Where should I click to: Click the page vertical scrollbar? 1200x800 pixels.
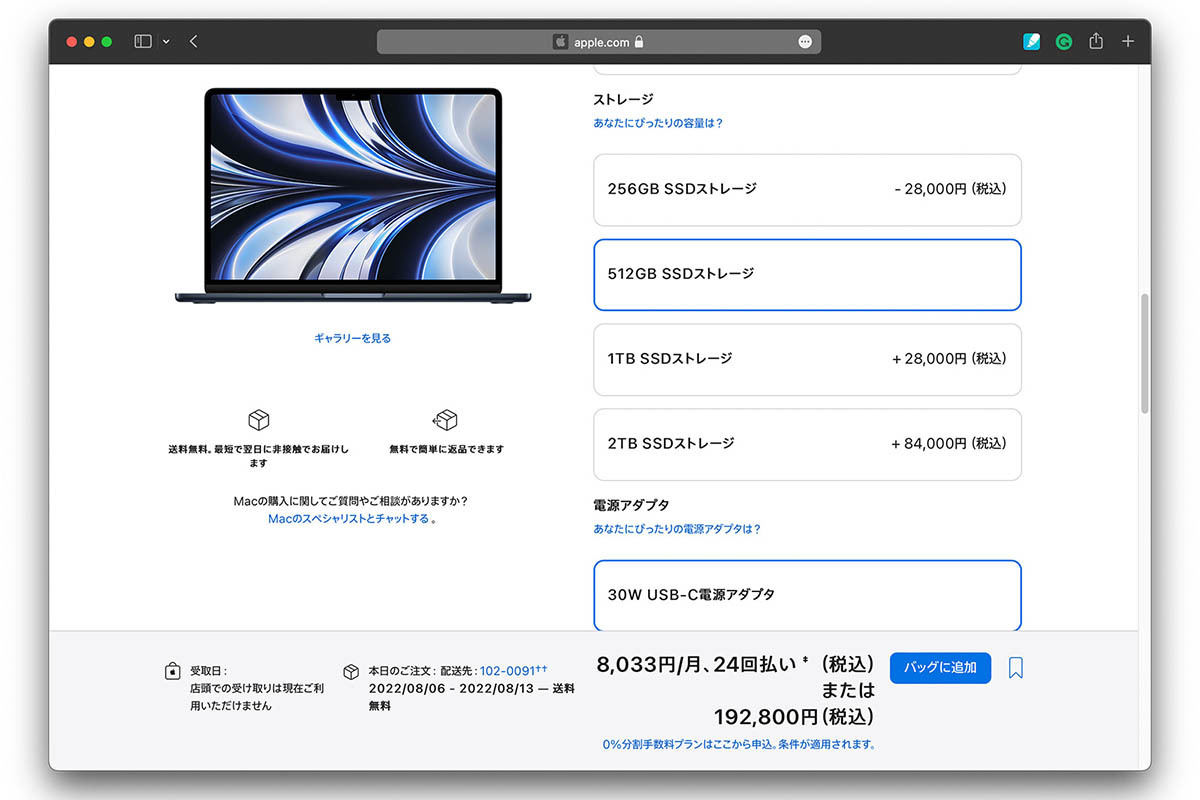(1145, 354)
